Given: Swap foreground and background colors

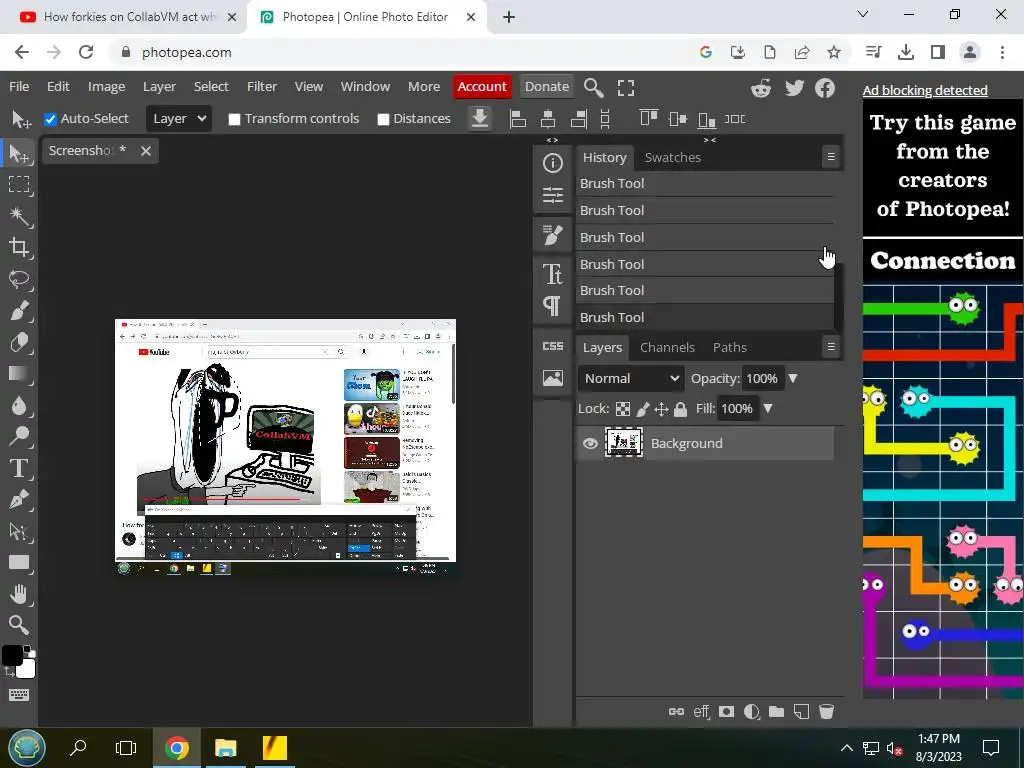Looking at the screenshot, I should click(9, 670).
